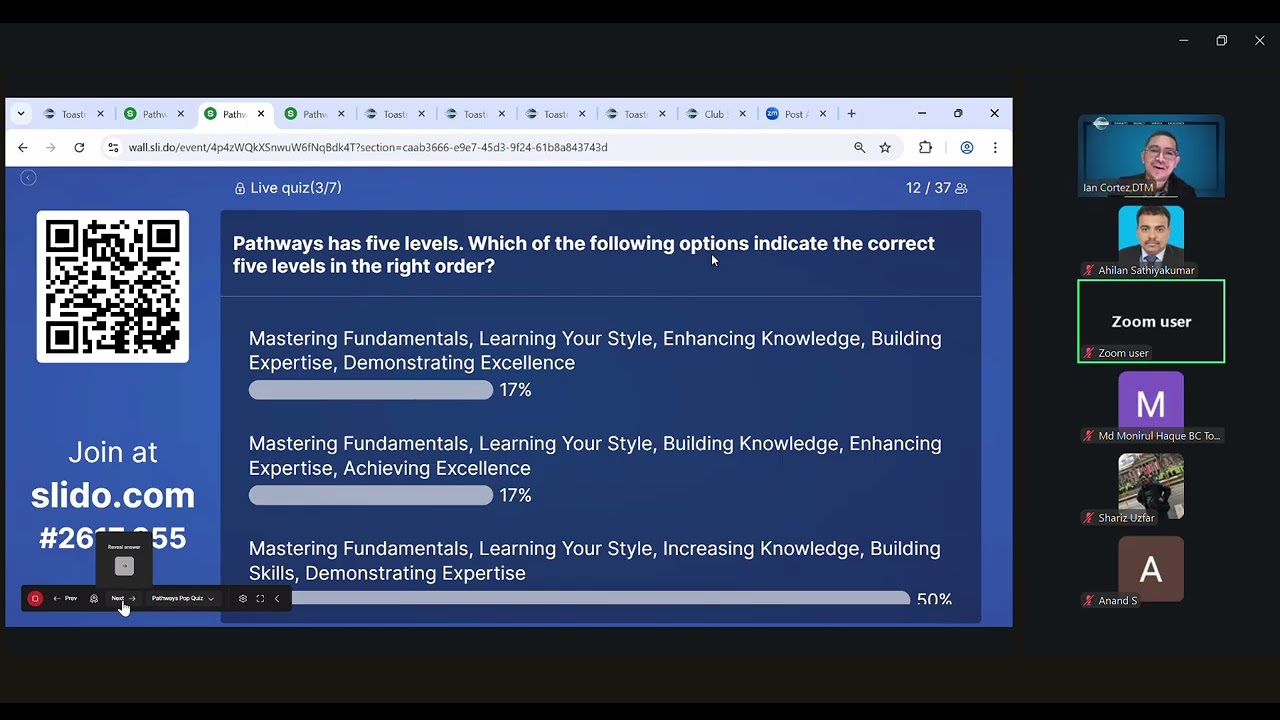Open the Chrome extensions menu
Screen dimensions: 1280x720
coord(925,147)
